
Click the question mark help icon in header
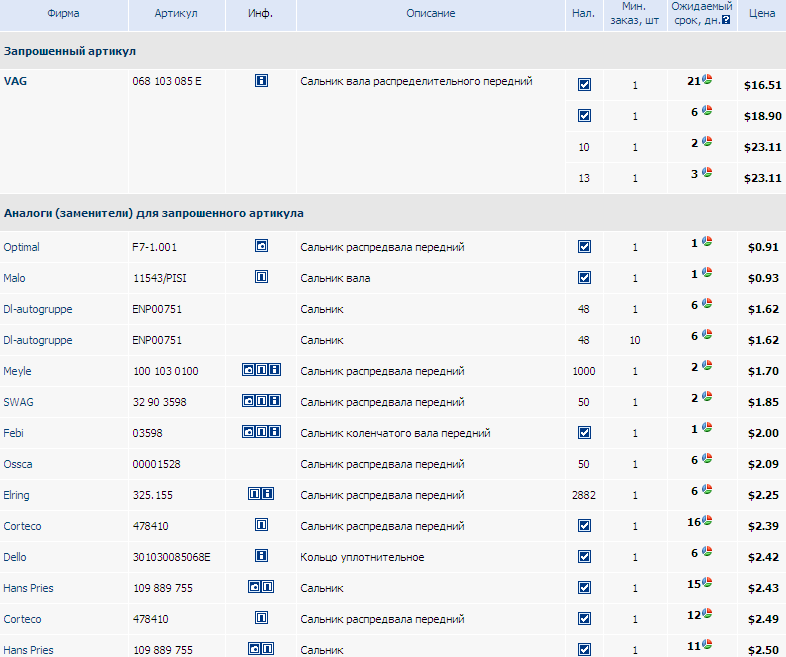(x=726, y=20)
